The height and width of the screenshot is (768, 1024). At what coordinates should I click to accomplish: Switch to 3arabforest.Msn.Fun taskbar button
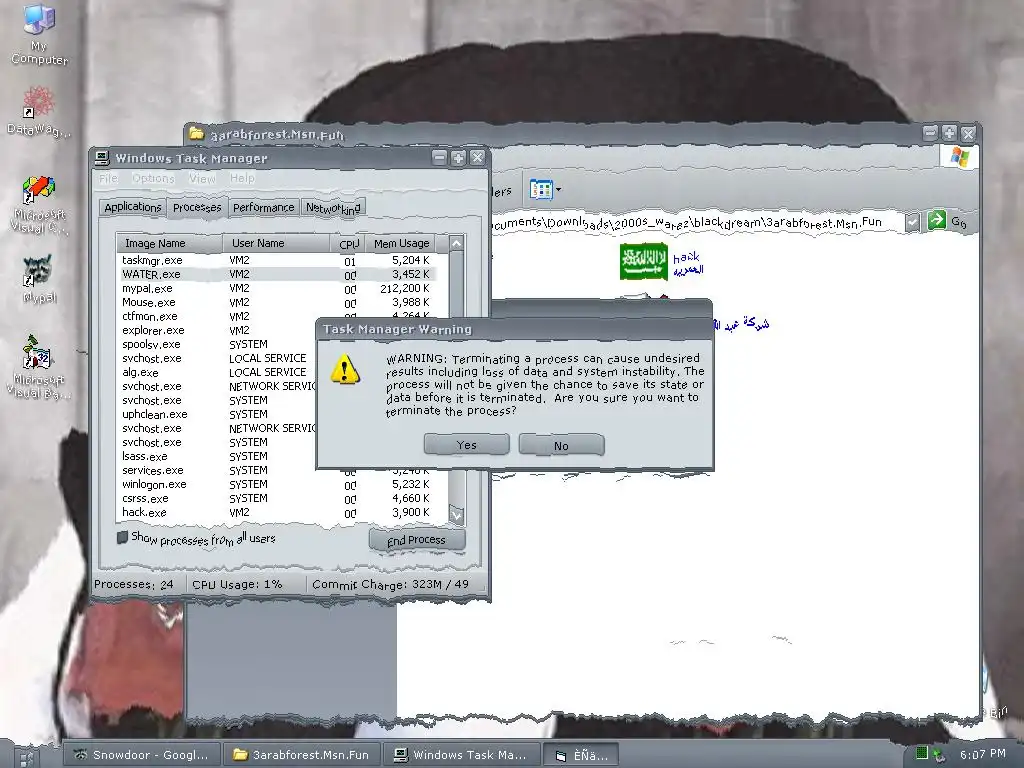pos(301,755)
